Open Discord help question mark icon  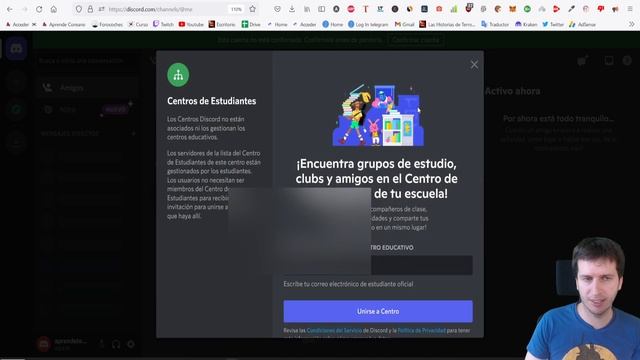pos(627,61)
